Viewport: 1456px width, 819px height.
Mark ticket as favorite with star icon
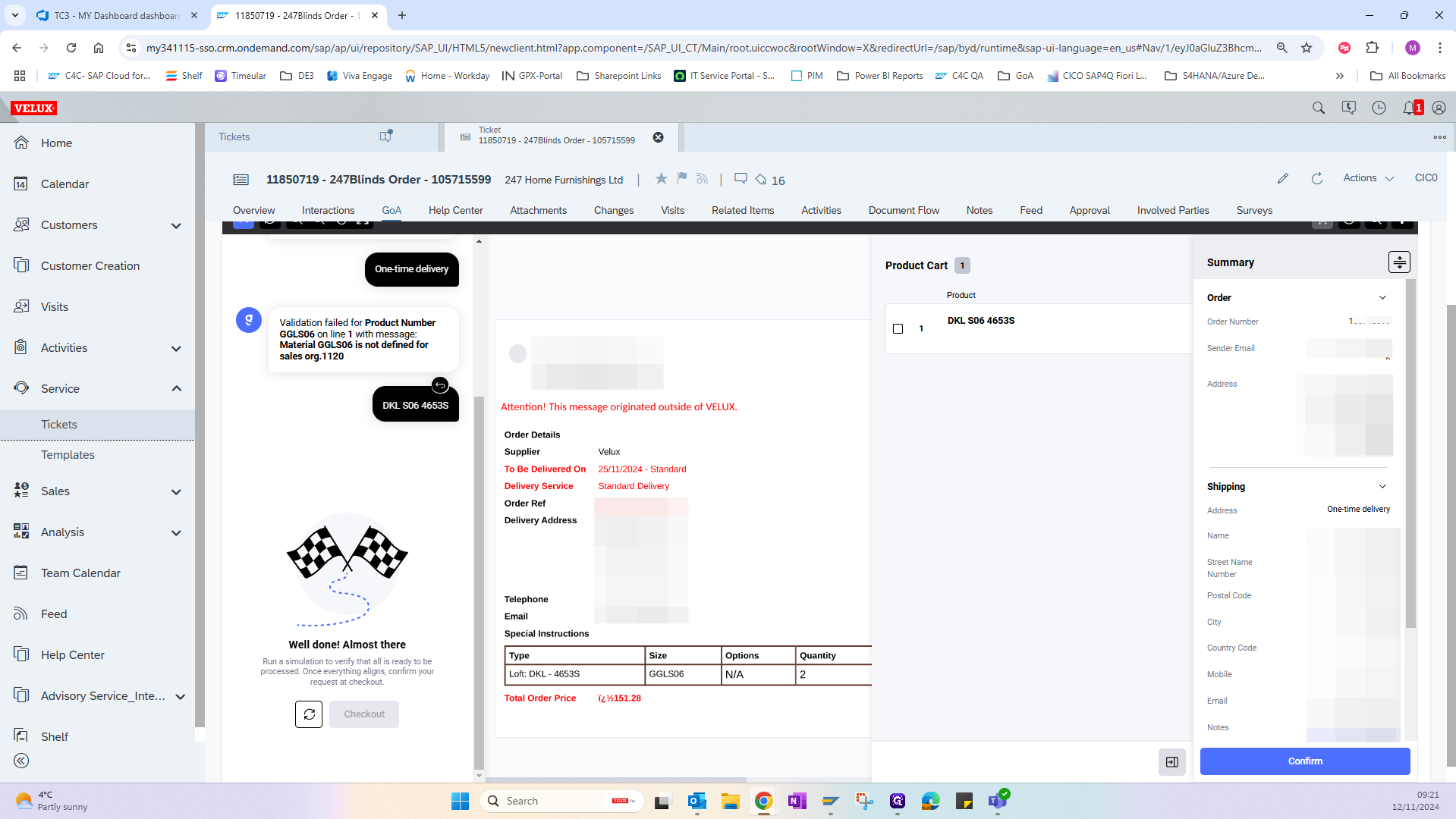pyautogui.click(x=662, y=178)
